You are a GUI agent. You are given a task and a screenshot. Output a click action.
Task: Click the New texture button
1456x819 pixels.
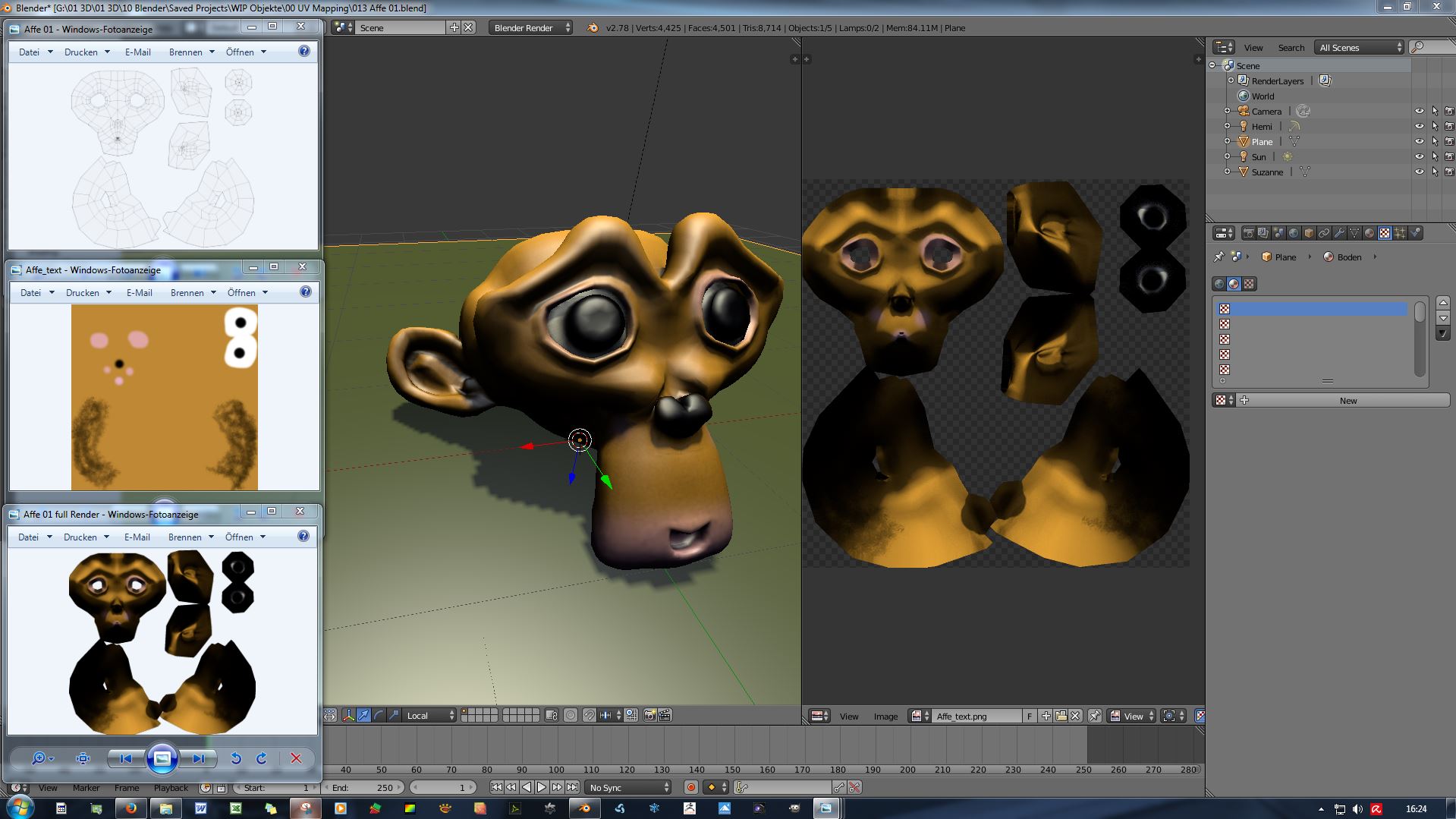click(1348, 400)
